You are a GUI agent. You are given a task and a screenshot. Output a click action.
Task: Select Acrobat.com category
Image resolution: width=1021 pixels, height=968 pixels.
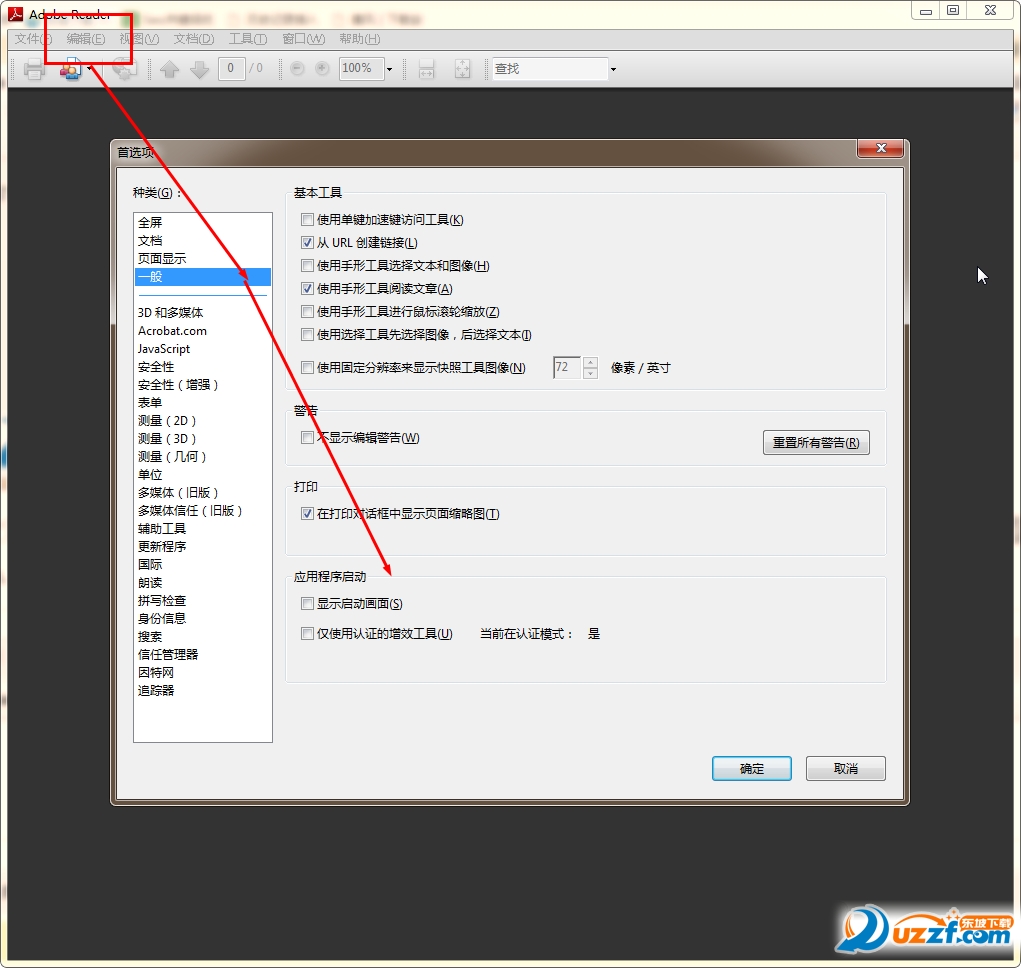click(x=203, y=331)
